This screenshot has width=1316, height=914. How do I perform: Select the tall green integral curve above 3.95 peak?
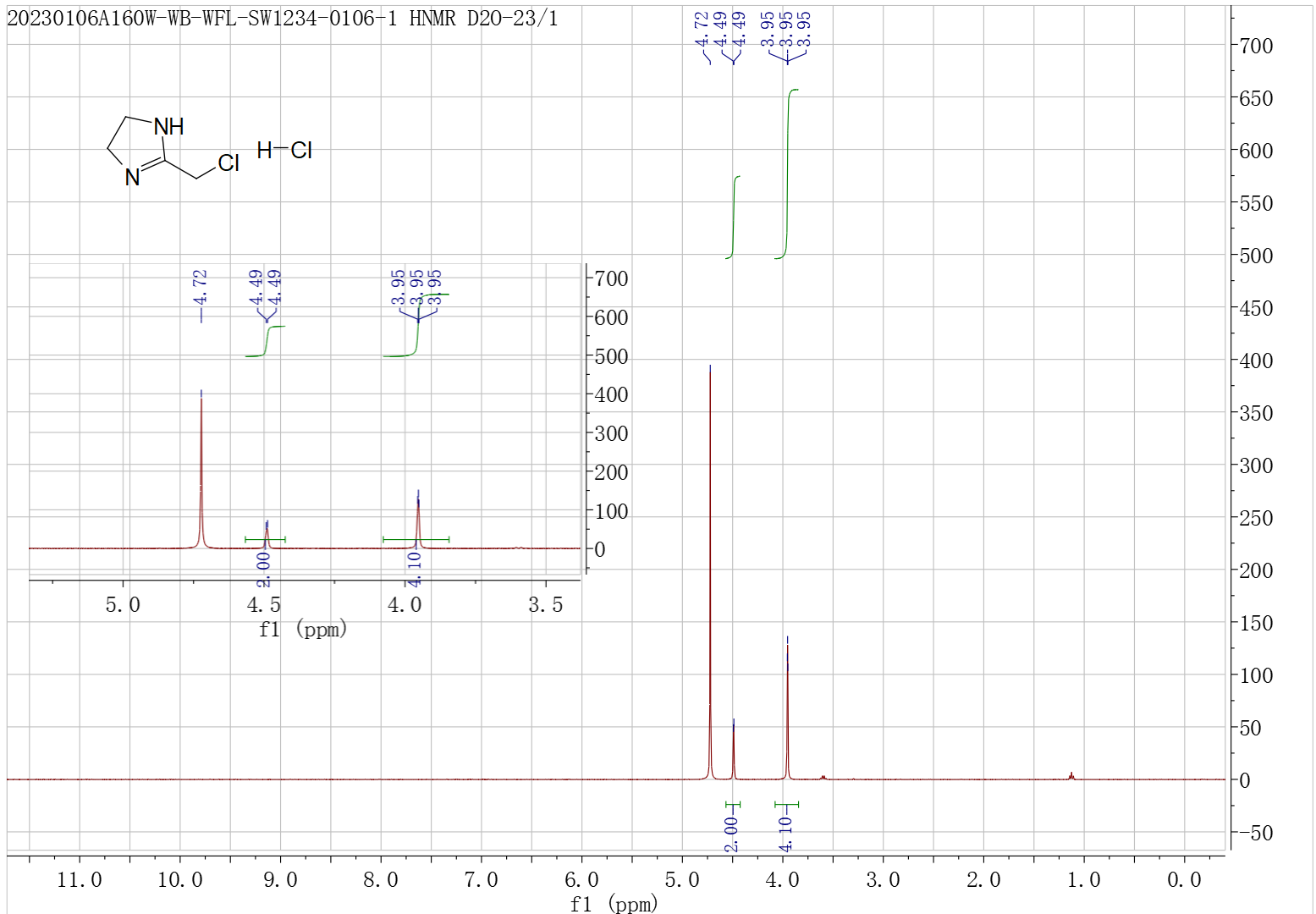789,169
